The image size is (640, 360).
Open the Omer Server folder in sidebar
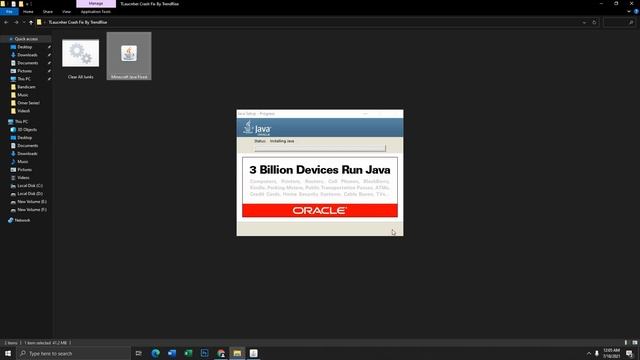pos(28,103)
